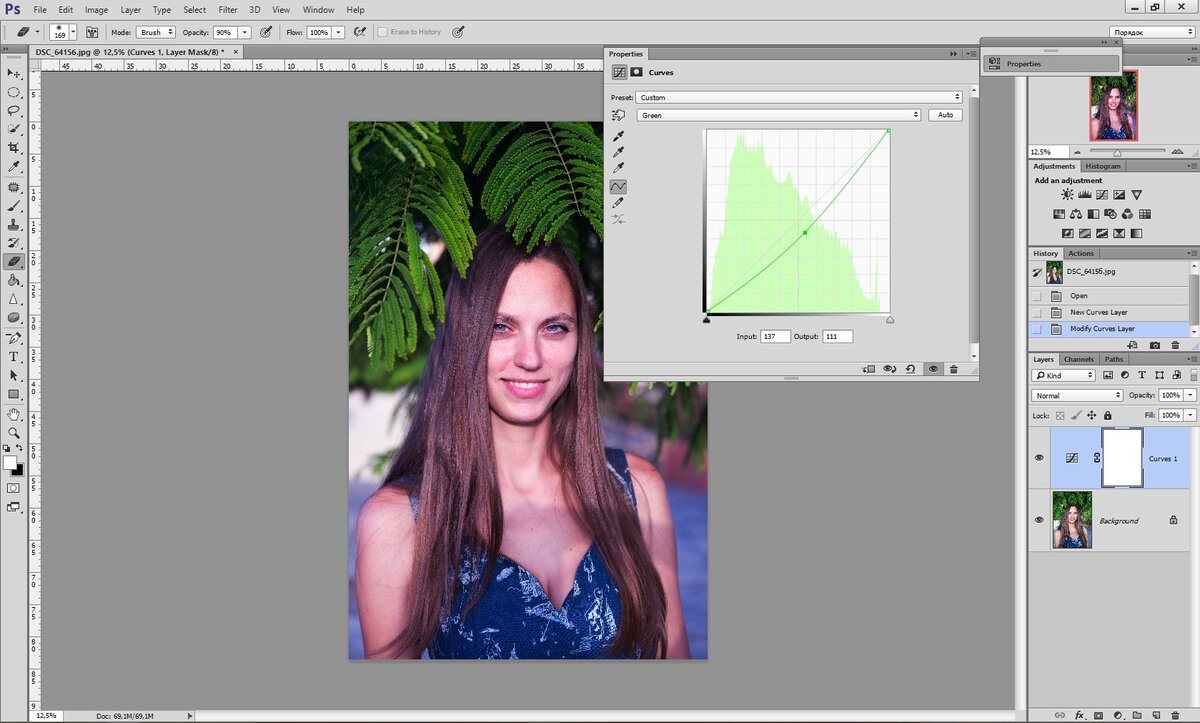Hide the Curves 1 layer
This screenshot has width=1200, height=723.
(1039, 457)
